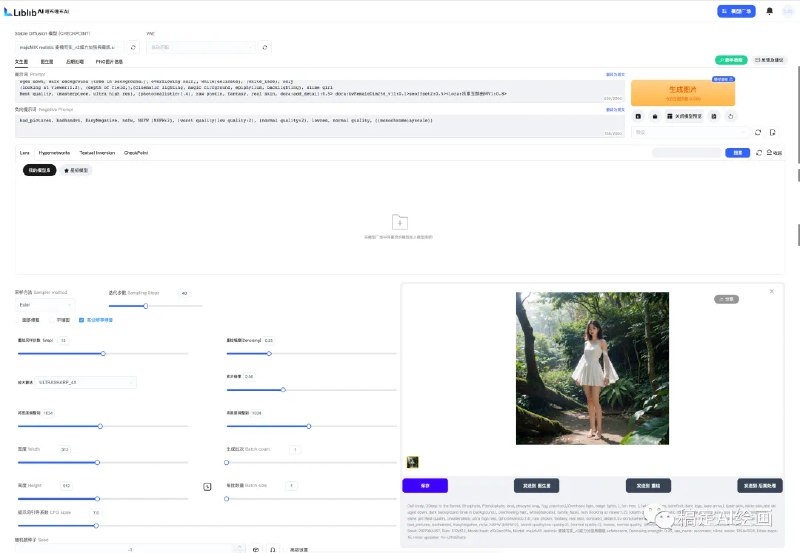
Task: Refresh the checkpoint model list
Action: pos(133,47)
